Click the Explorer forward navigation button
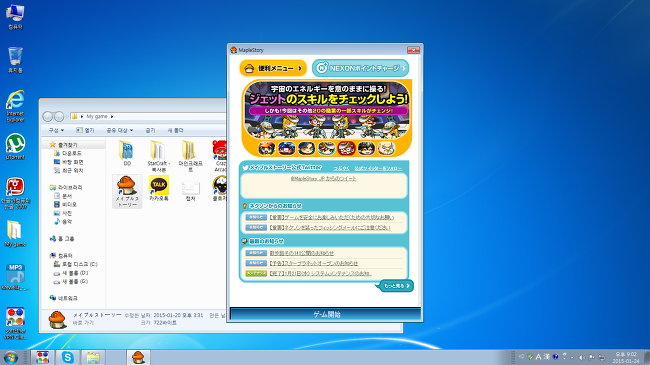Viewport: 650px width, 365px height. 59,117
